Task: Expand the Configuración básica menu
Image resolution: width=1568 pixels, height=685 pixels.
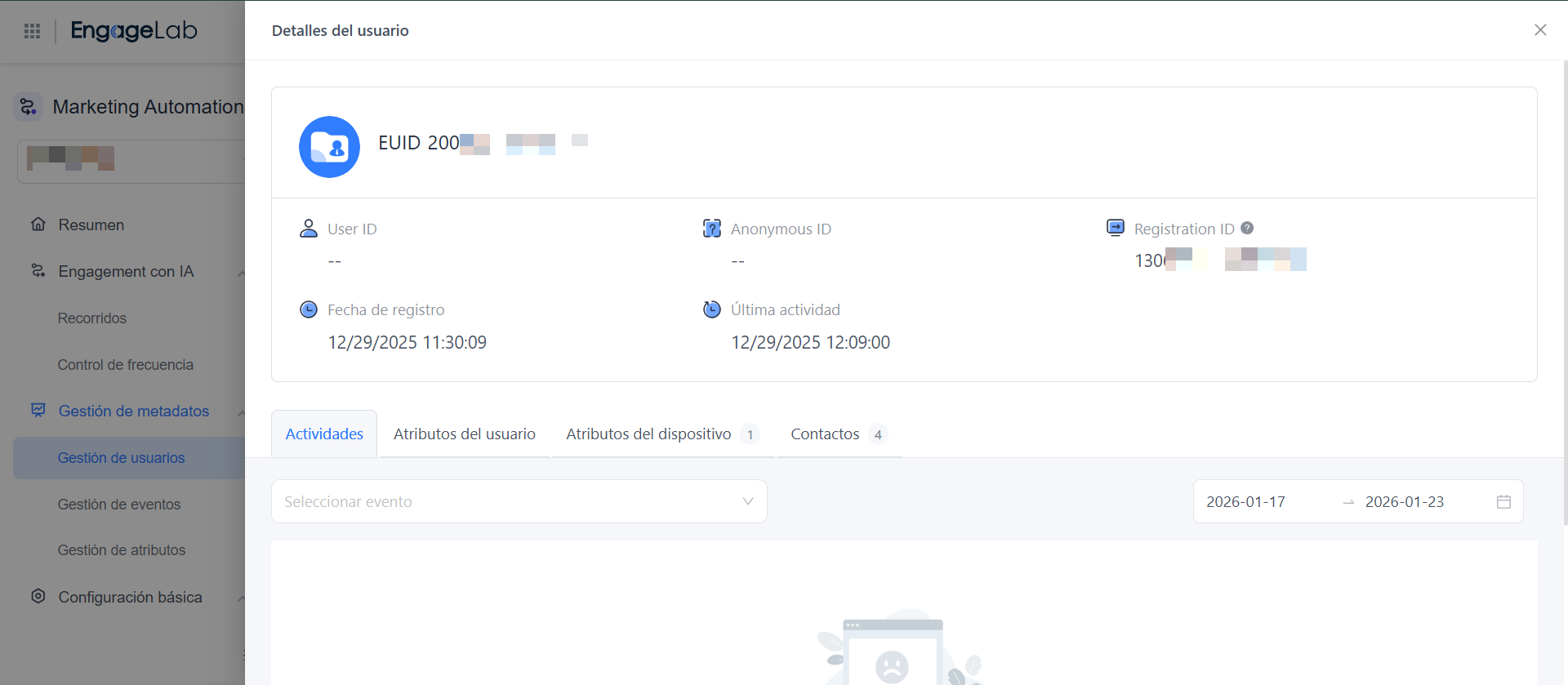Action: 241,598
